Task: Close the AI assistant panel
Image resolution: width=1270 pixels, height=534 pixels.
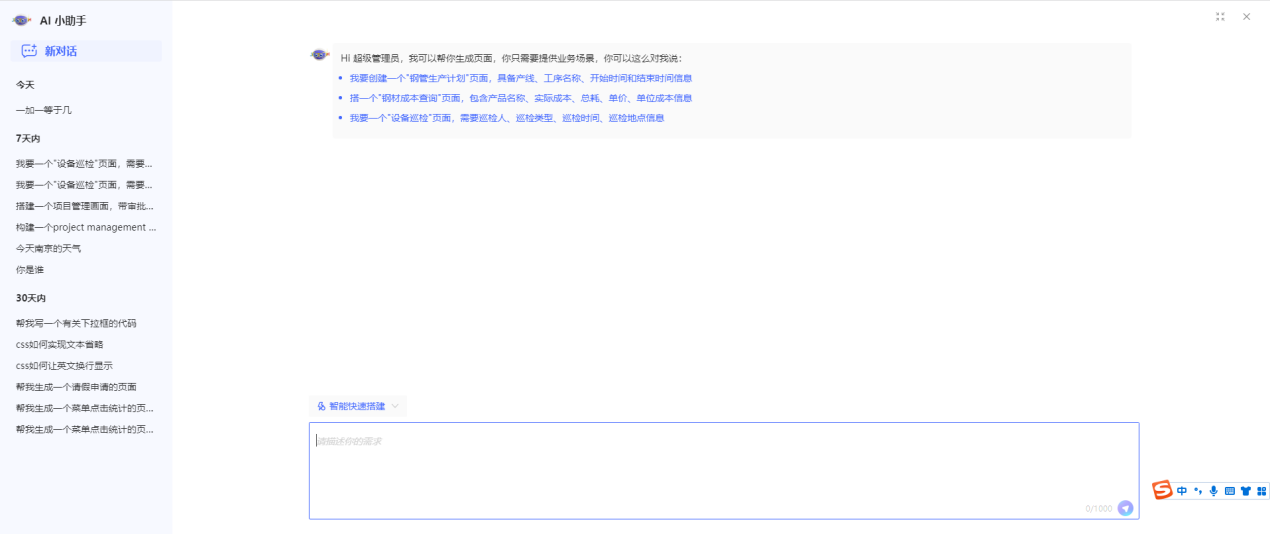Action: coord(1247,17)
